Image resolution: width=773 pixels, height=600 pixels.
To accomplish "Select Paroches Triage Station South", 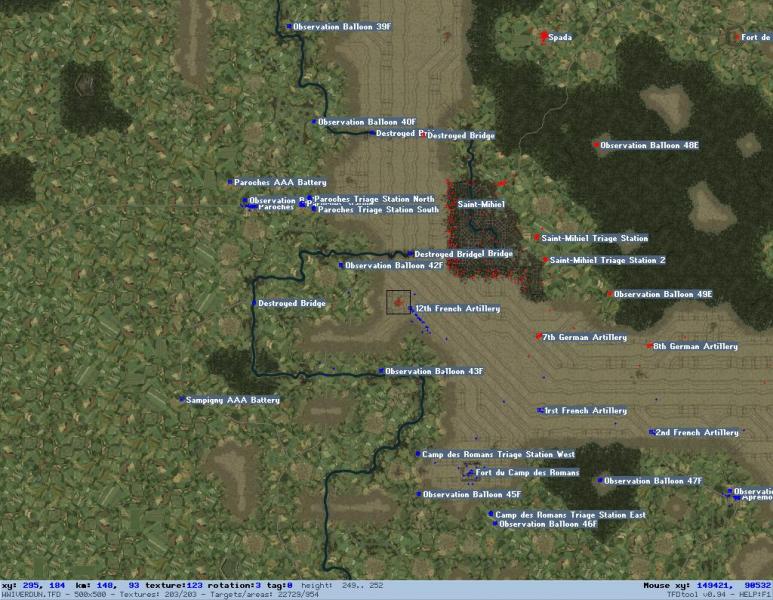I will click(378, 210).
